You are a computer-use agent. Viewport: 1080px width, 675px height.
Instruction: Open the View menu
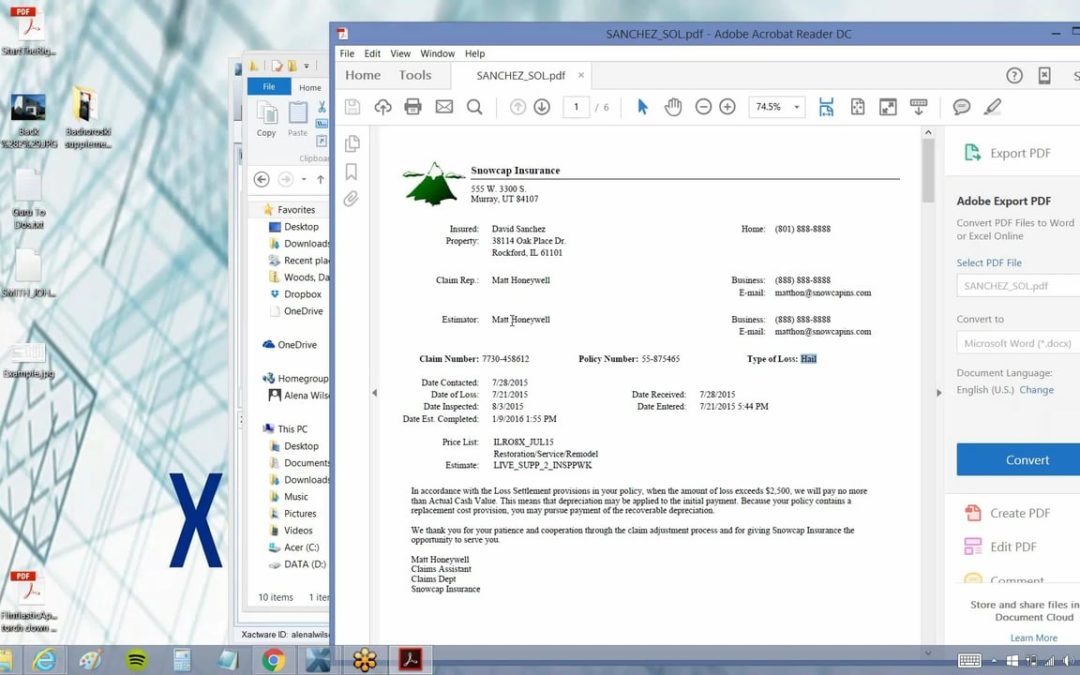(x=400, y=54)
